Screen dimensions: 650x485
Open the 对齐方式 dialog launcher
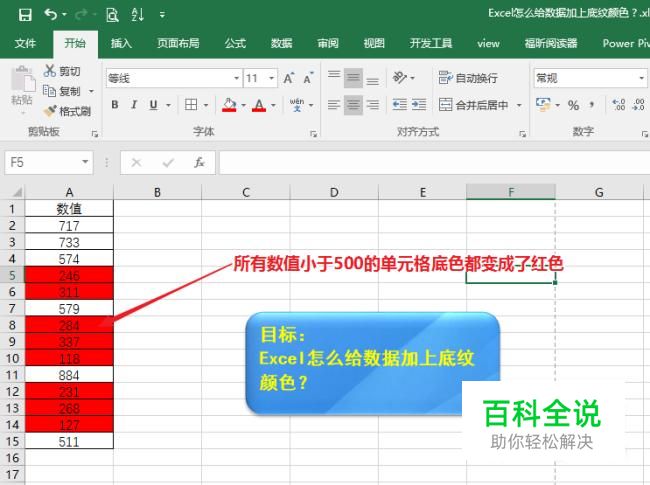tap(522, 133)
